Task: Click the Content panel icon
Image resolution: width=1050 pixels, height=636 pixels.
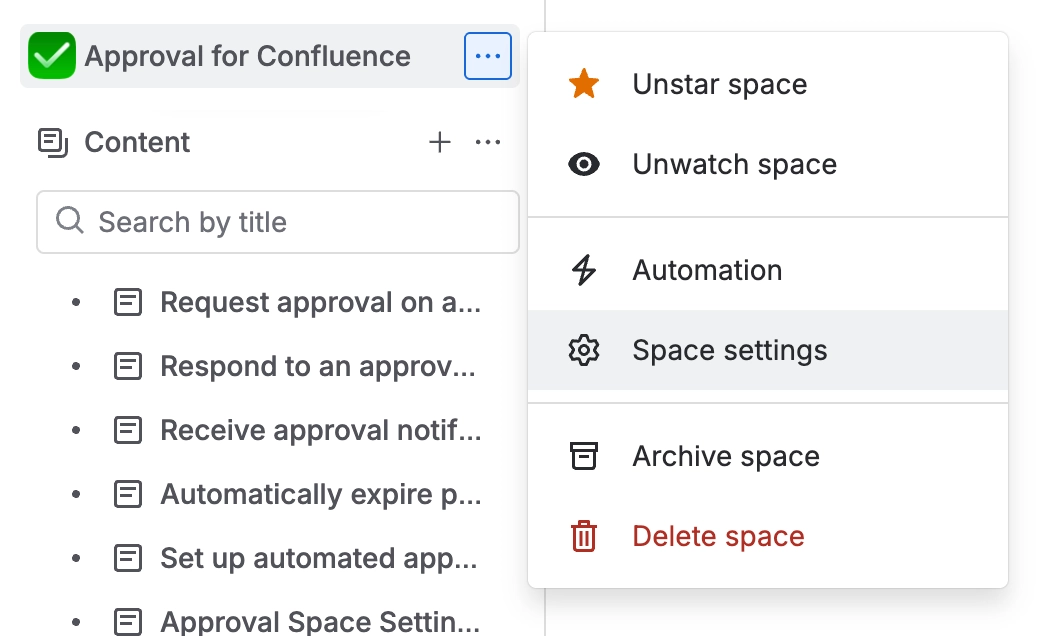Action: click(53, 142)
